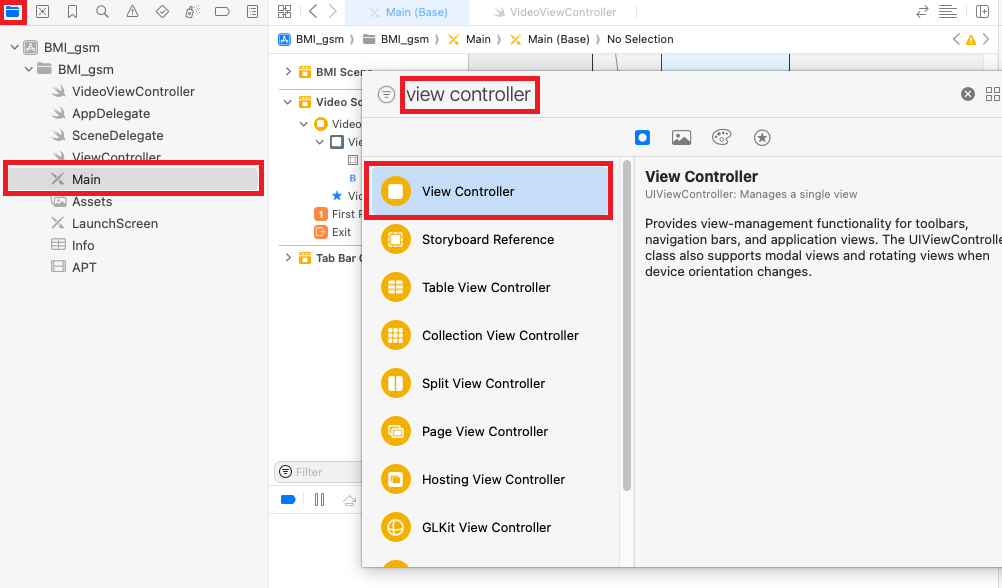Select Split View Controller object
This screenshot has height=588, width=1002.
click(x=489, y=383)
